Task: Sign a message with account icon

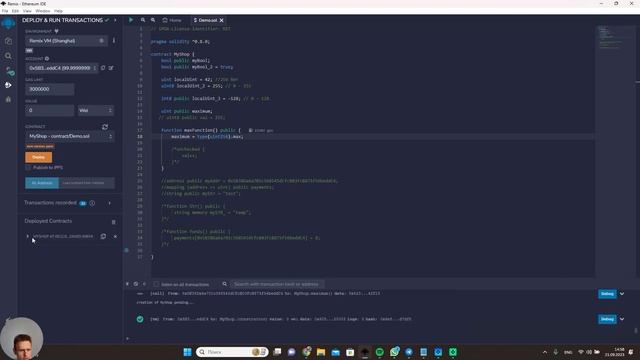Action: (x=111, y=68)
